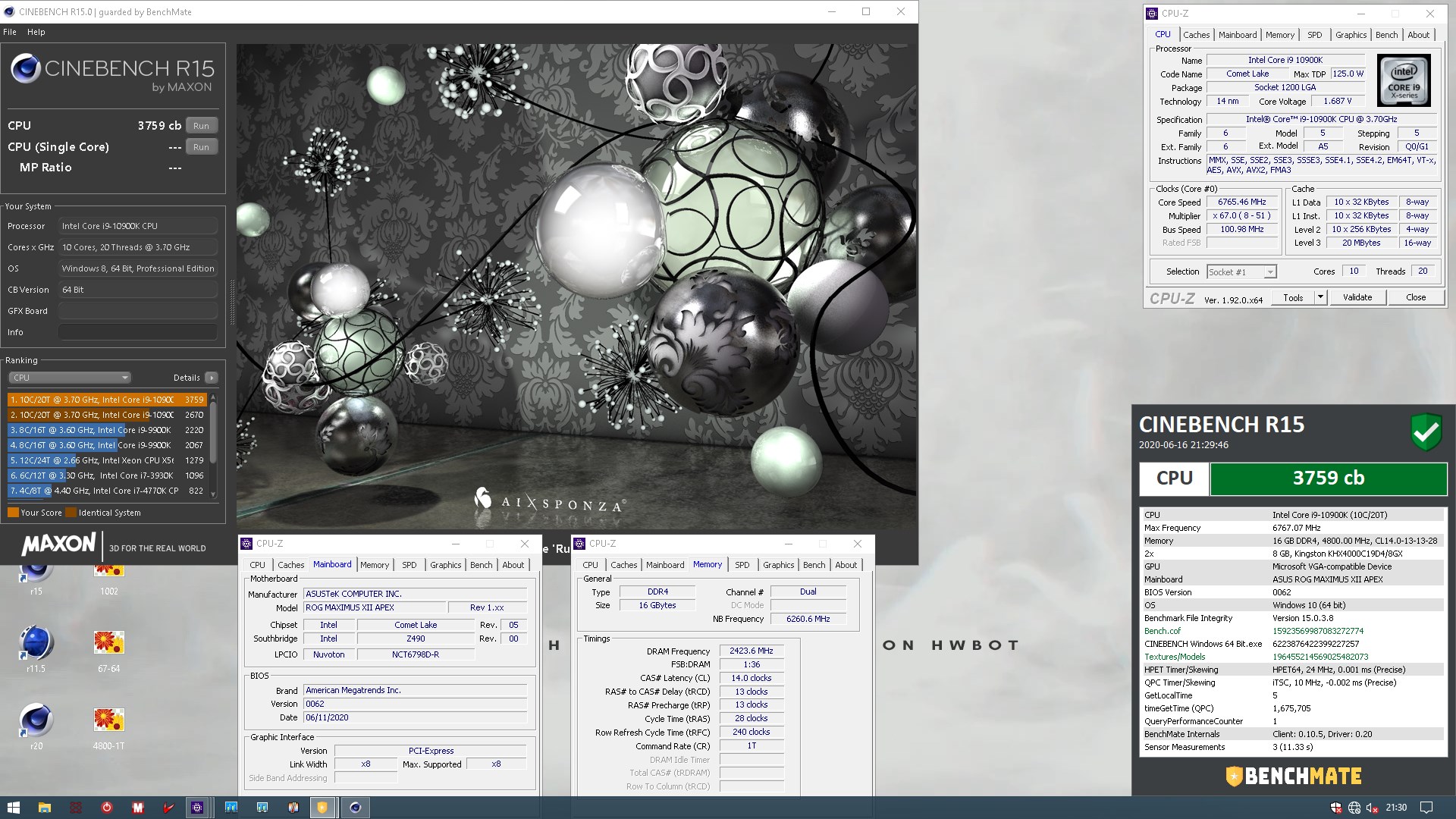Click the Tools button in CPU-Z
This screenshot has height=819, width=1456.
pos(1293,297)
